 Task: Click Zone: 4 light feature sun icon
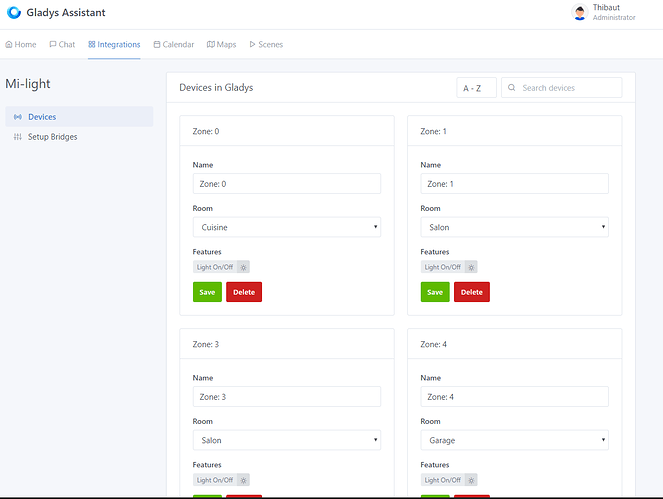click(x=471, y=480)
